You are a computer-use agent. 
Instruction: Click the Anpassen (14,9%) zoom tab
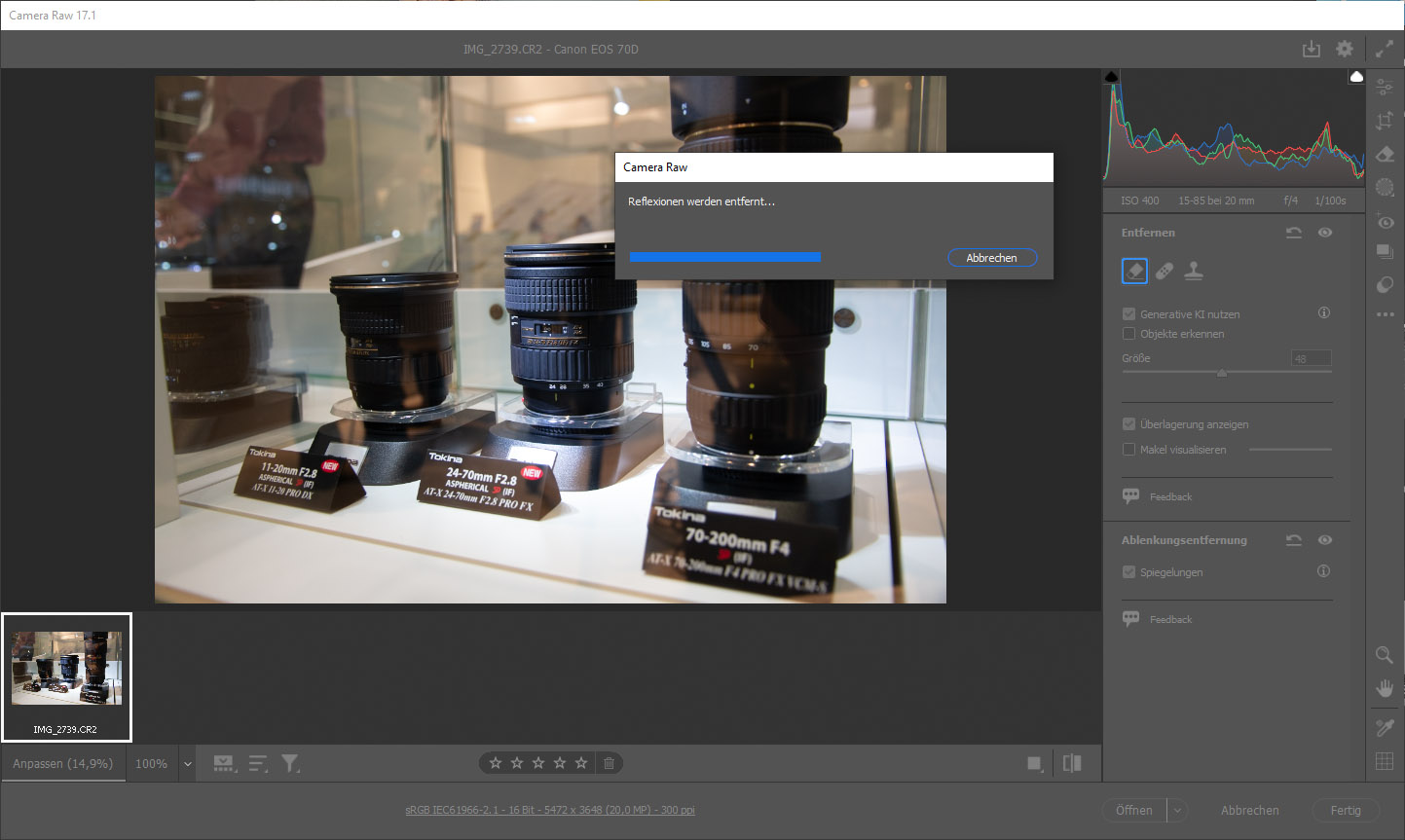pos(63,764)
